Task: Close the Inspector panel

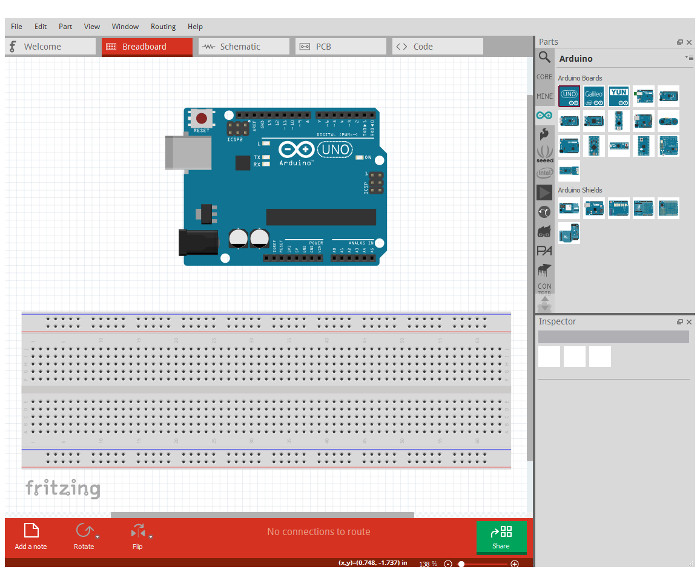Action: [689, 321]
